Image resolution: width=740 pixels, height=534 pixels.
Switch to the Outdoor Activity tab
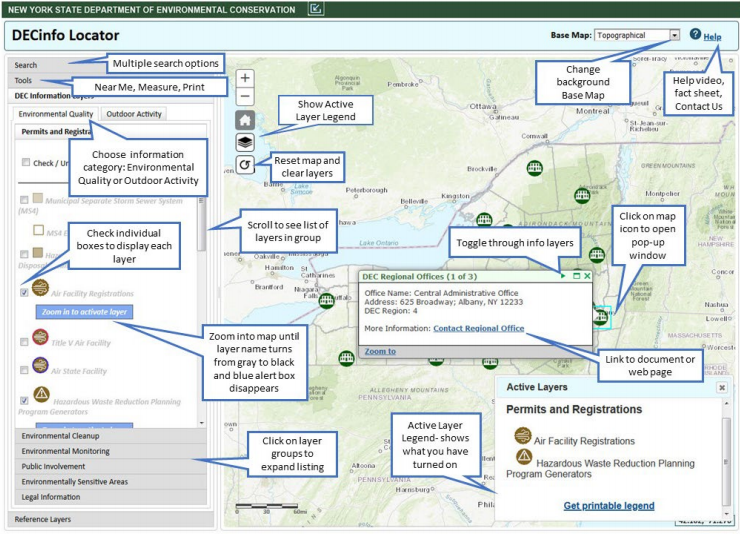(x=134, y=114)
